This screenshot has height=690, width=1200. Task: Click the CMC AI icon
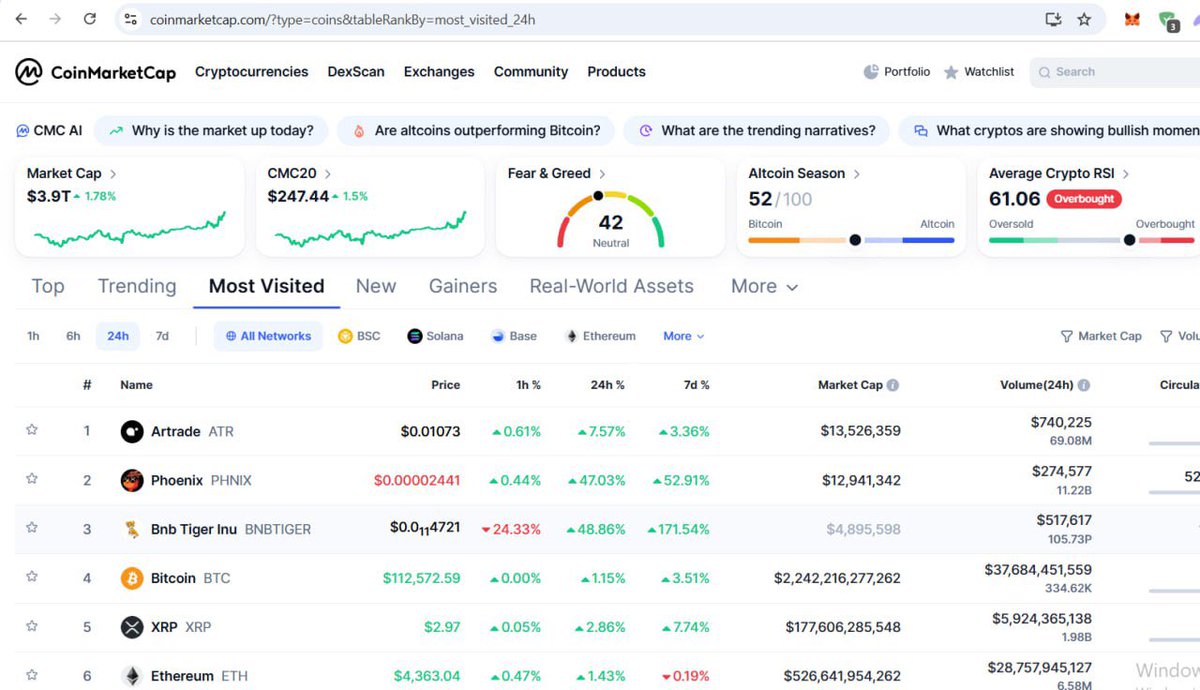(x=22, y=130)
